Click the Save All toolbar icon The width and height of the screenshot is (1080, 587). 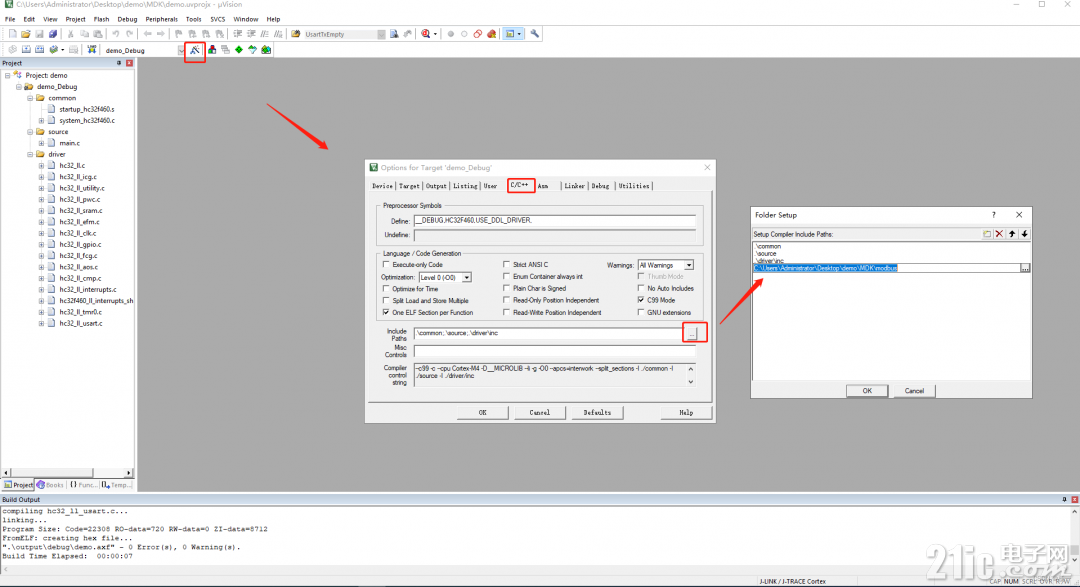(52, 34)
